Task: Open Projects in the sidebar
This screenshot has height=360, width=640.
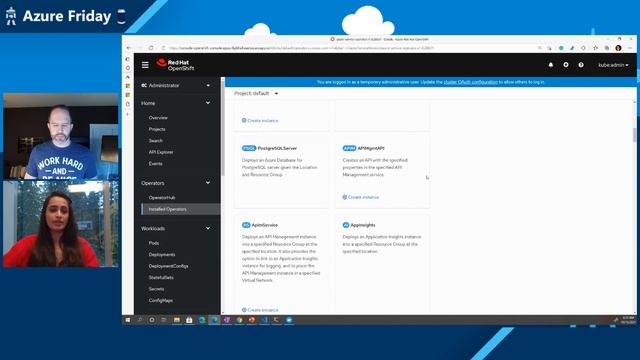Action: 157,129
